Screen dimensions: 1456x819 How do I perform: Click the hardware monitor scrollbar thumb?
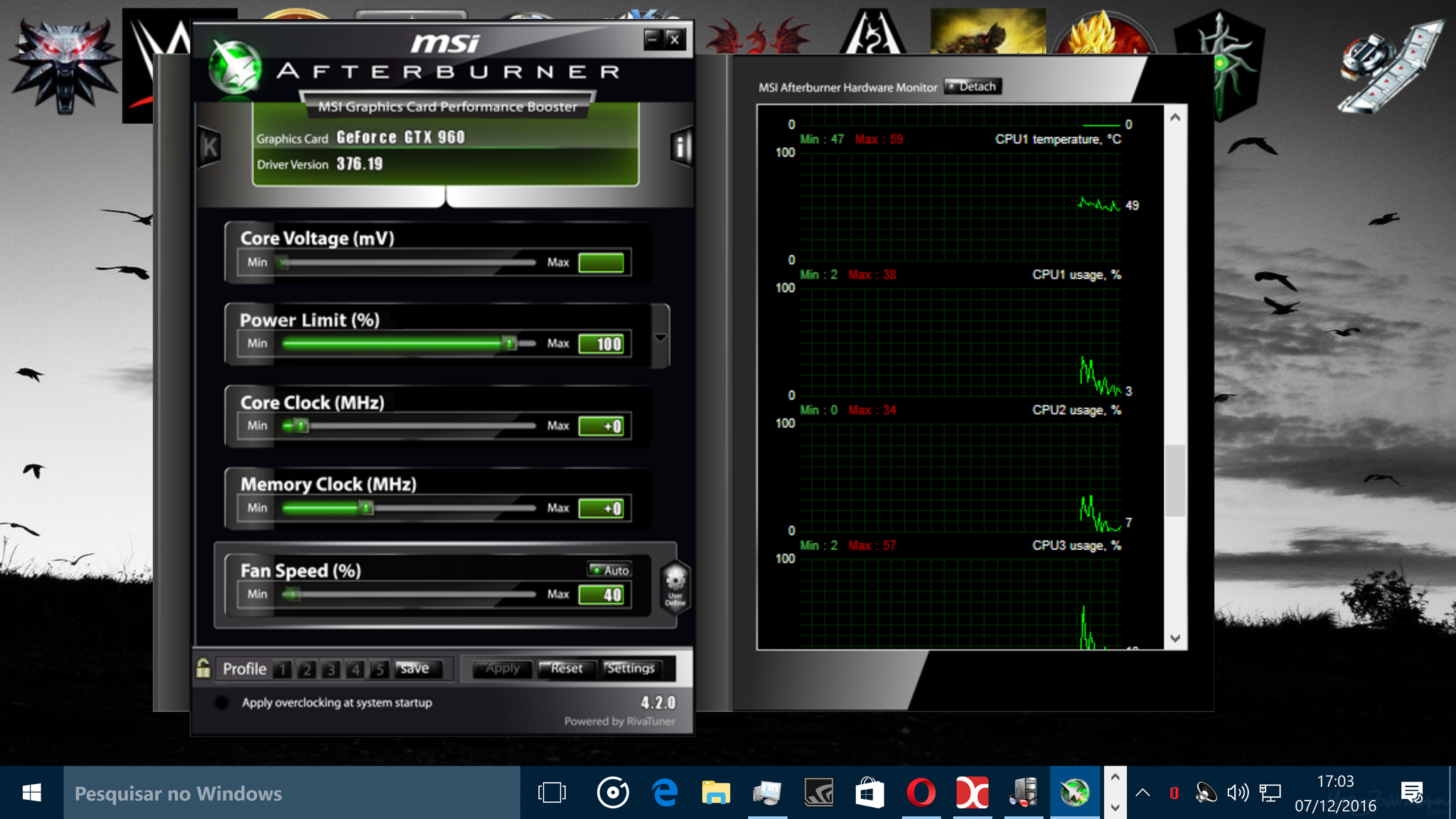[1175, 481]
